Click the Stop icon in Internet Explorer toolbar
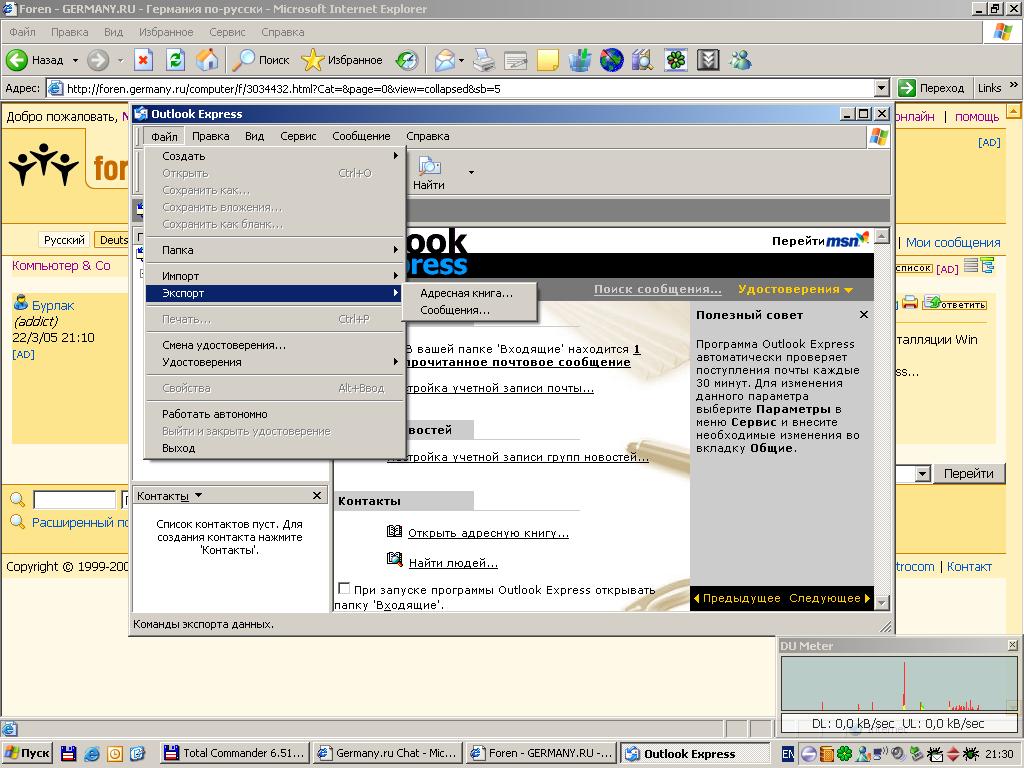This screenshot has height=768, width=1024. pyautogui.click(x=143, y=60)
